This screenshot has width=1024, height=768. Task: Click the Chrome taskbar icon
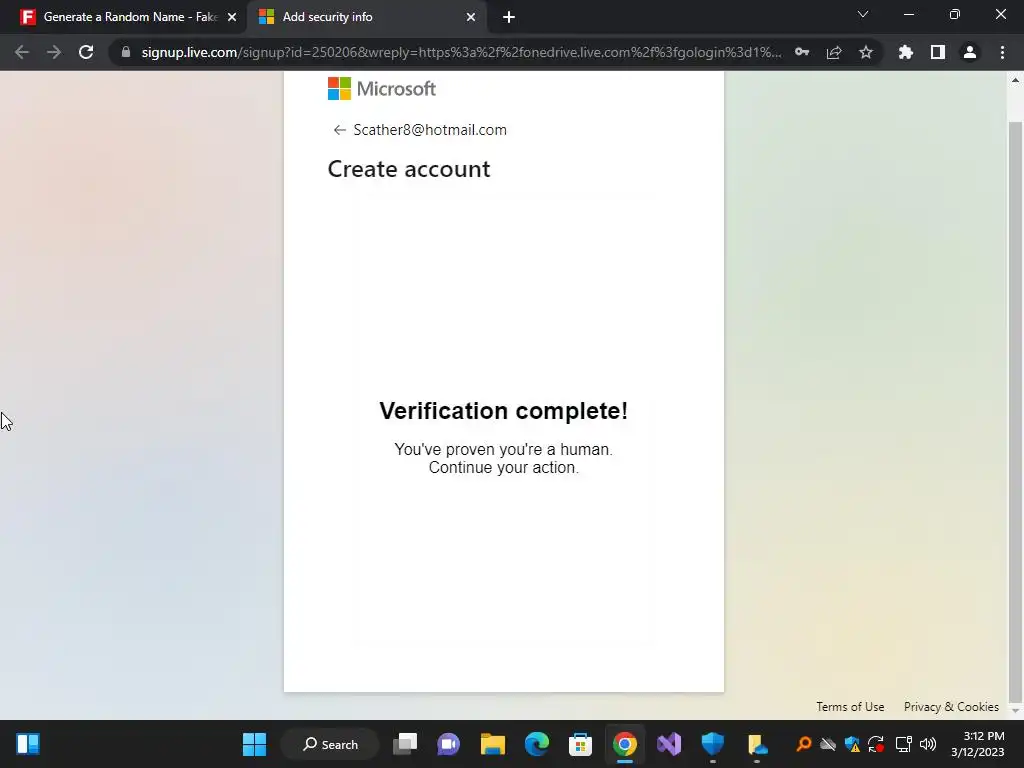pos(625,744)
